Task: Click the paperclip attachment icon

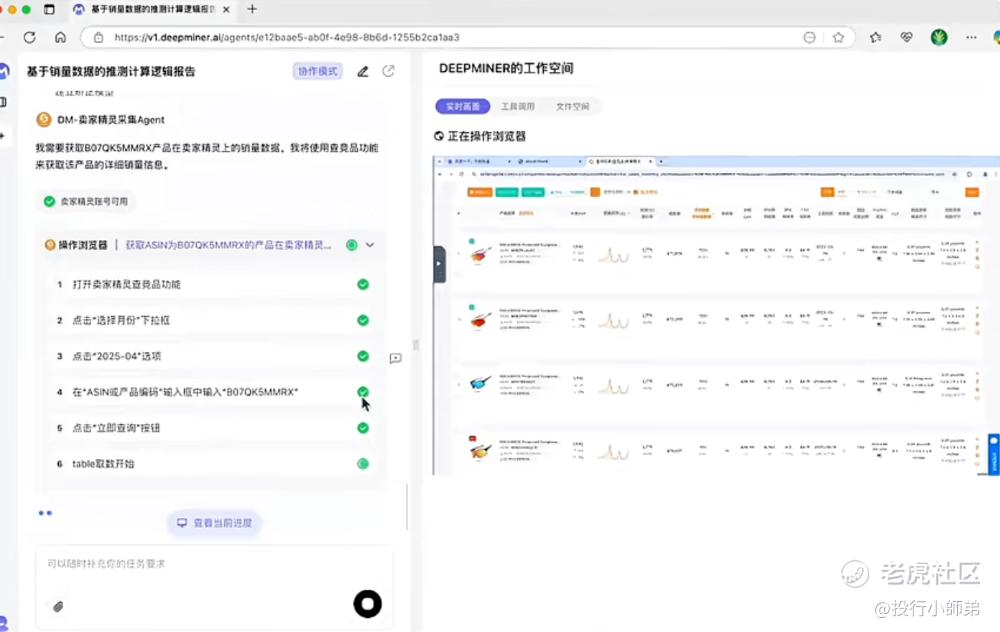Action: pyautogui.click(x=58, y=606)
